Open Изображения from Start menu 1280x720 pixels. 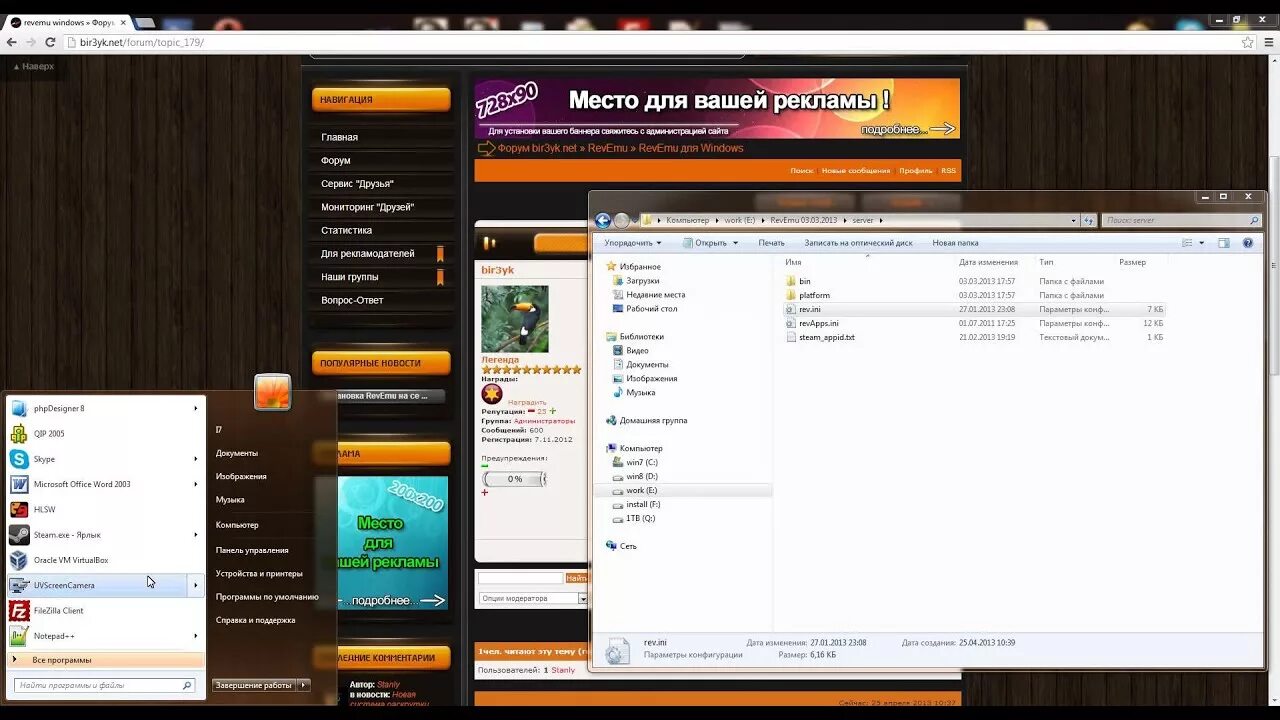[x=241, y=477]
